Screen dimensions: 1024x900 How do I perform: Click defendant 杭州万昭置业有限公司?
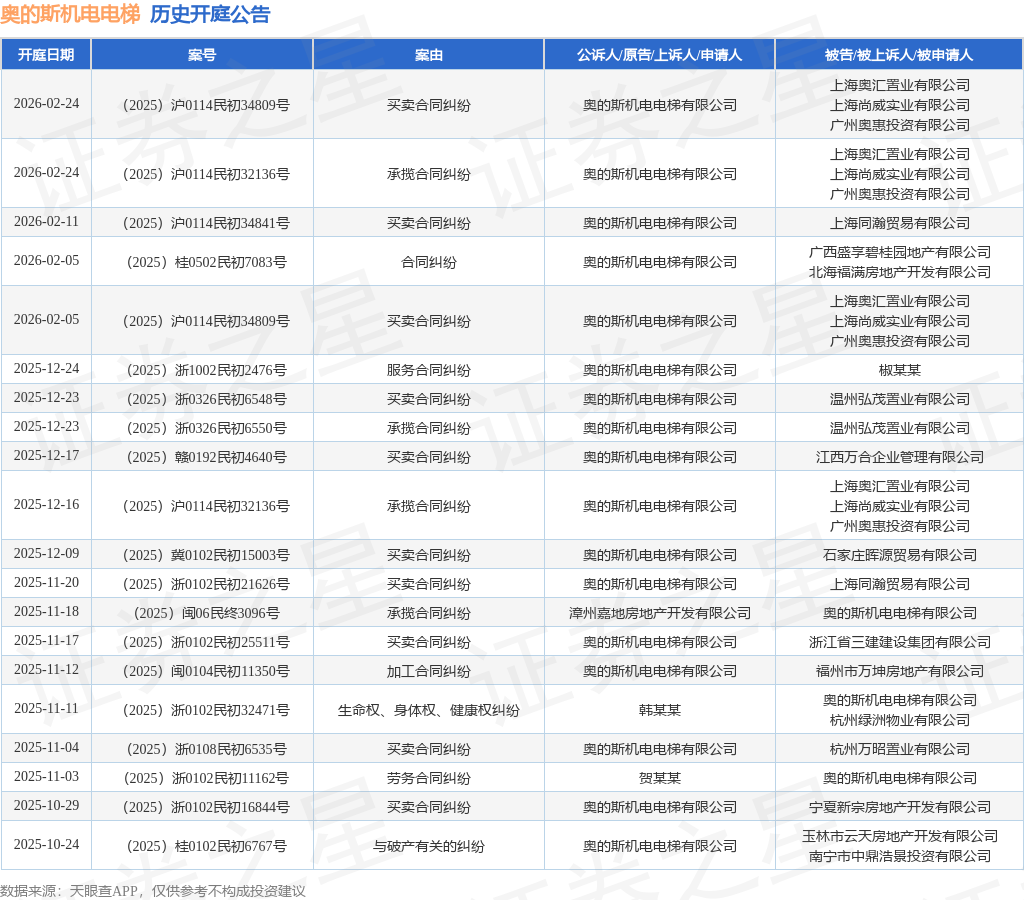click(x=899, y=749)
